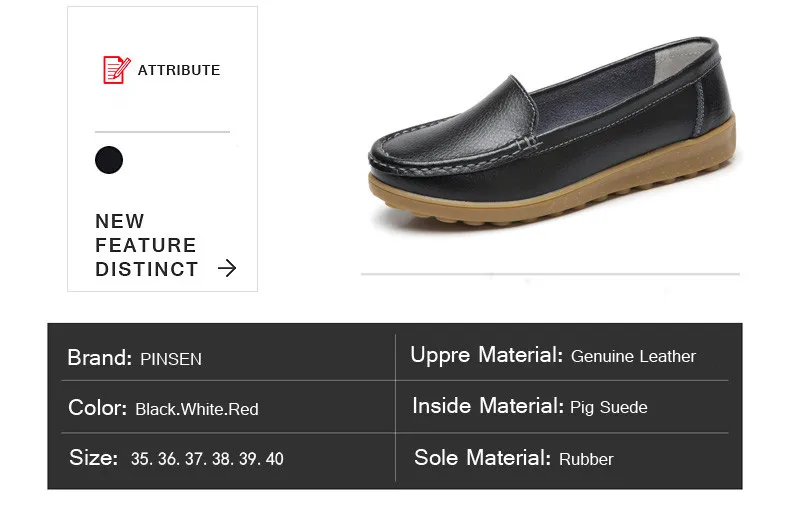Select the black color swatch dot
The width and height of the screenshot is (790, 522).
pyautogui.click(x=109, y=160)
